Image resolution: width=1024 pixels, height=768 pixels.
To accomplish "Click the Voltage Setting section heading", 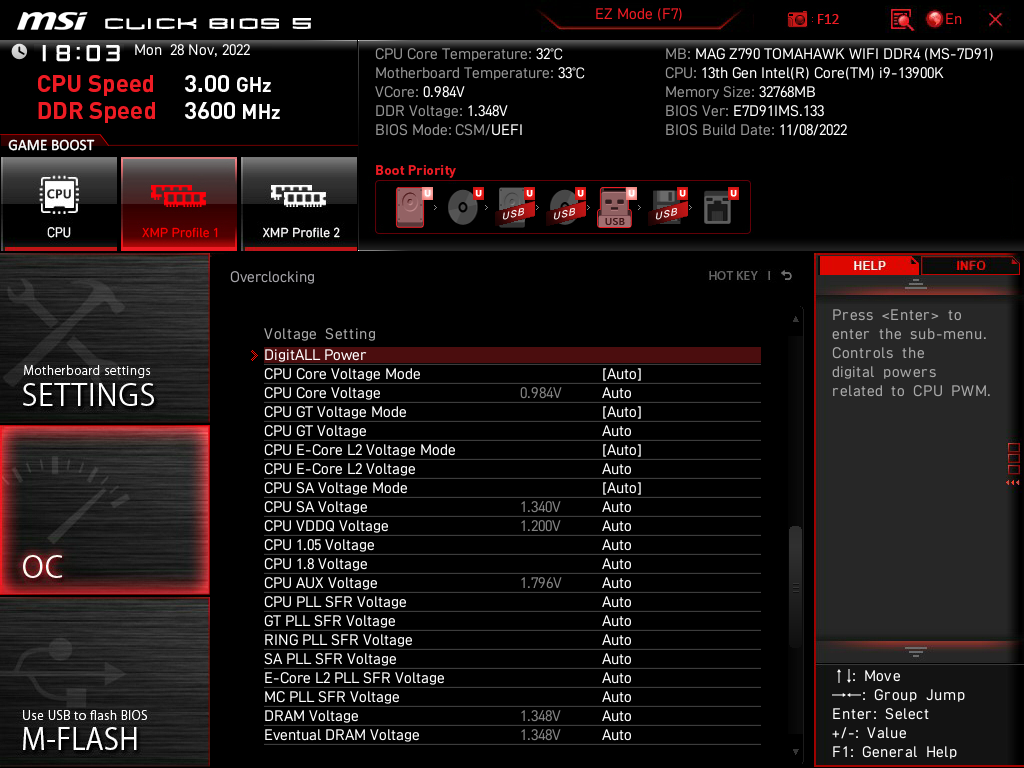I will (320, 334).
